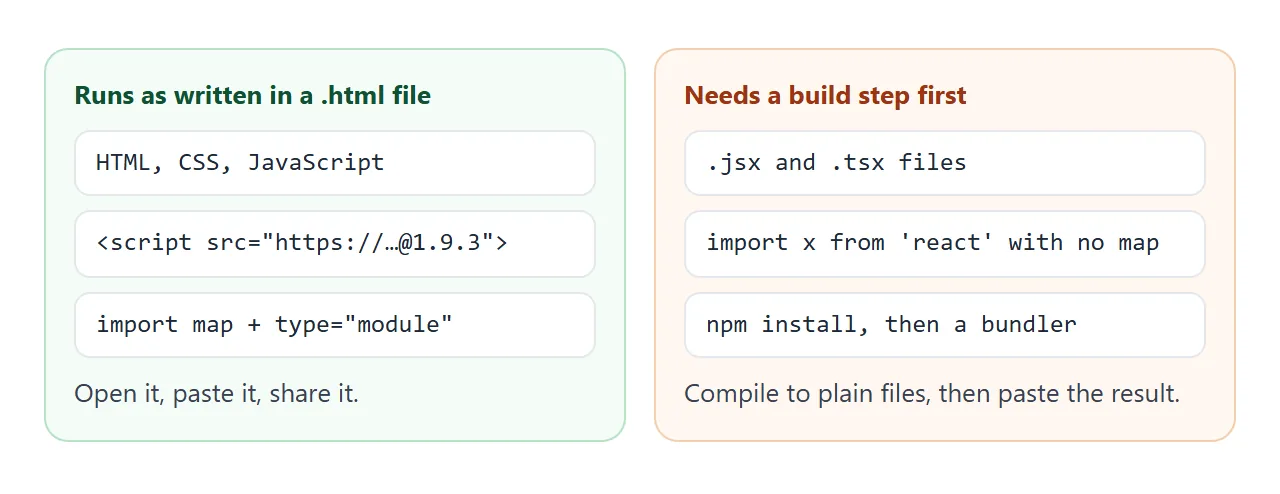Image resolution: width=1280 pixels, height=494 pixels.
Task: Select the 'import map + type="module"' box
Action: click(335, 325)
